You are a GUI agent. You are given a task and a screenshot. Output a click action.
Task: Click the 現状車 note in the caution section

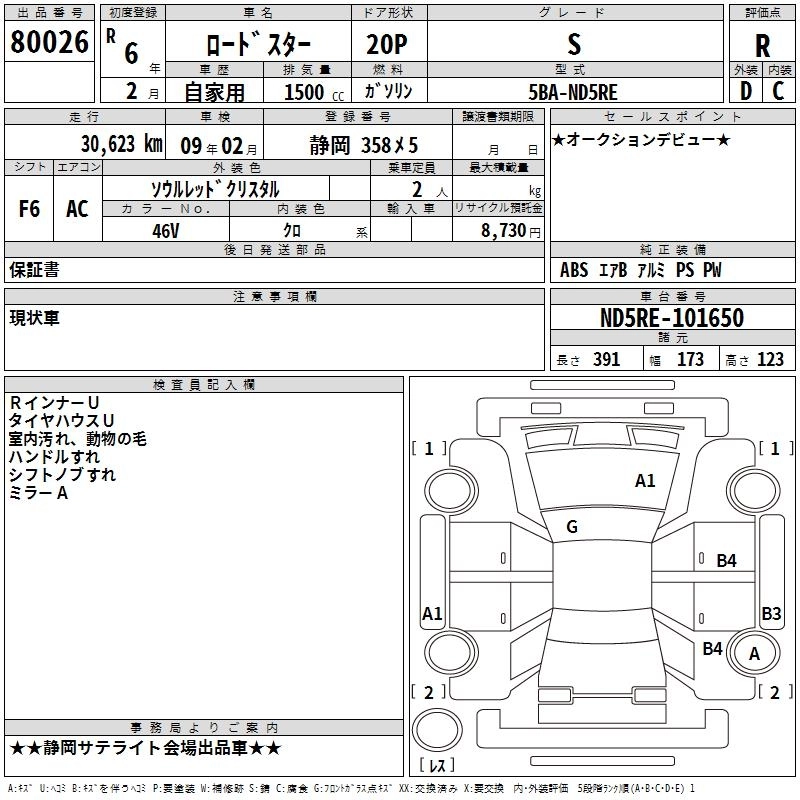[35, 318]
